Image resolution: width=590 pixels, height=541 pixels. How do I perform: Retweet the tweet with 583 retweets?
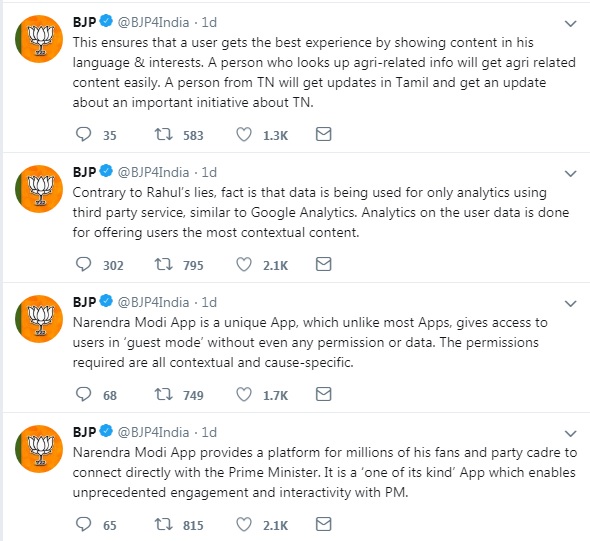(164, 134)
